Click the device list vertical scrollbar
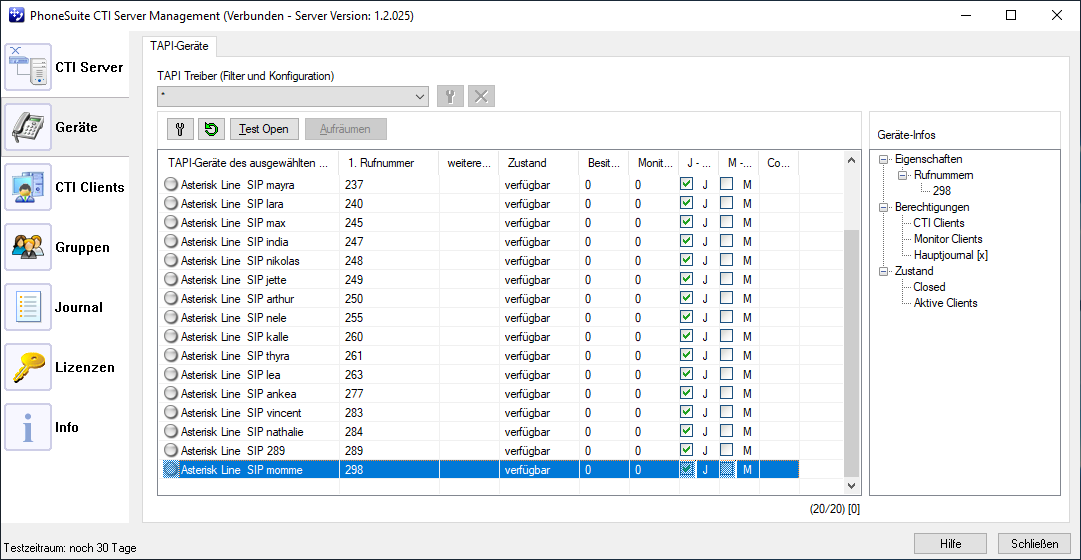Viewport: 1081px width, 560px height. (851, 350)
